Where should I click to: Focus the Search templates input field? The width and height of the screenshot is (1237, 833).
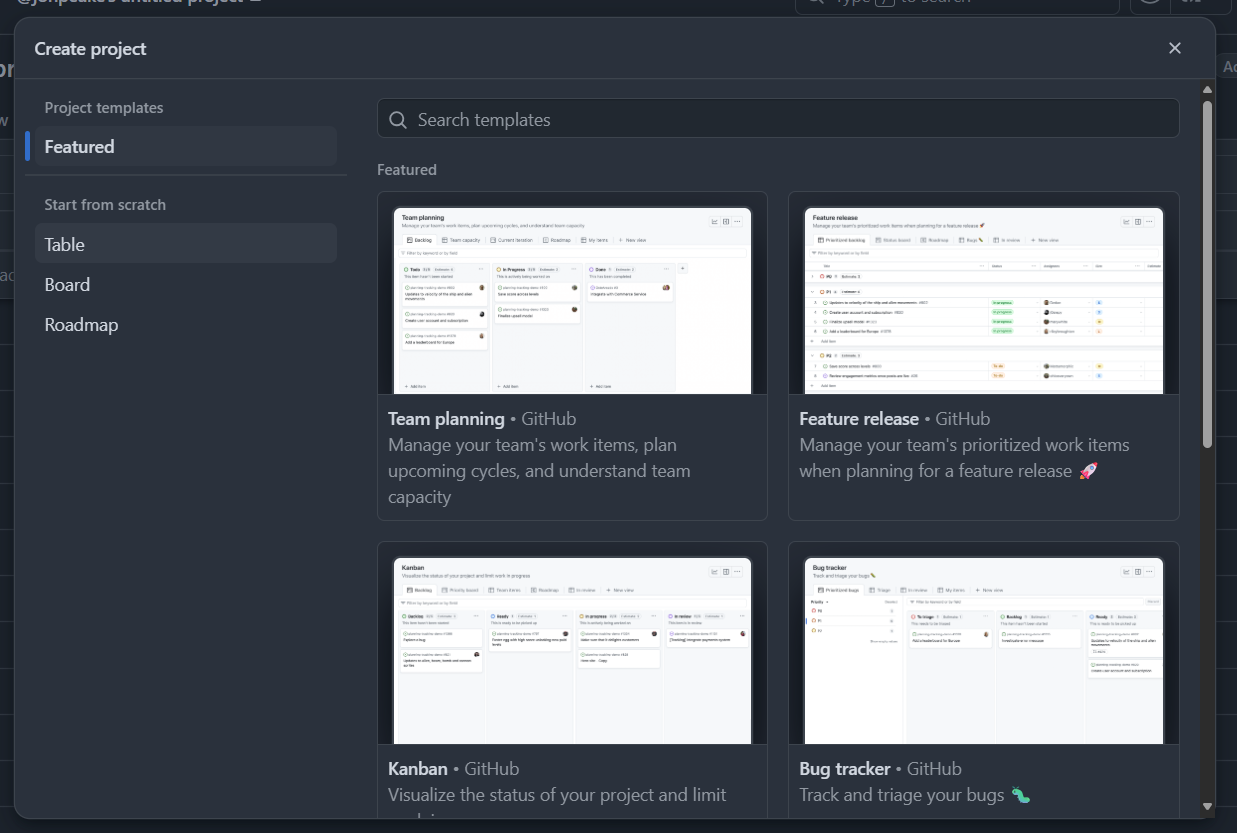(778, 119)
